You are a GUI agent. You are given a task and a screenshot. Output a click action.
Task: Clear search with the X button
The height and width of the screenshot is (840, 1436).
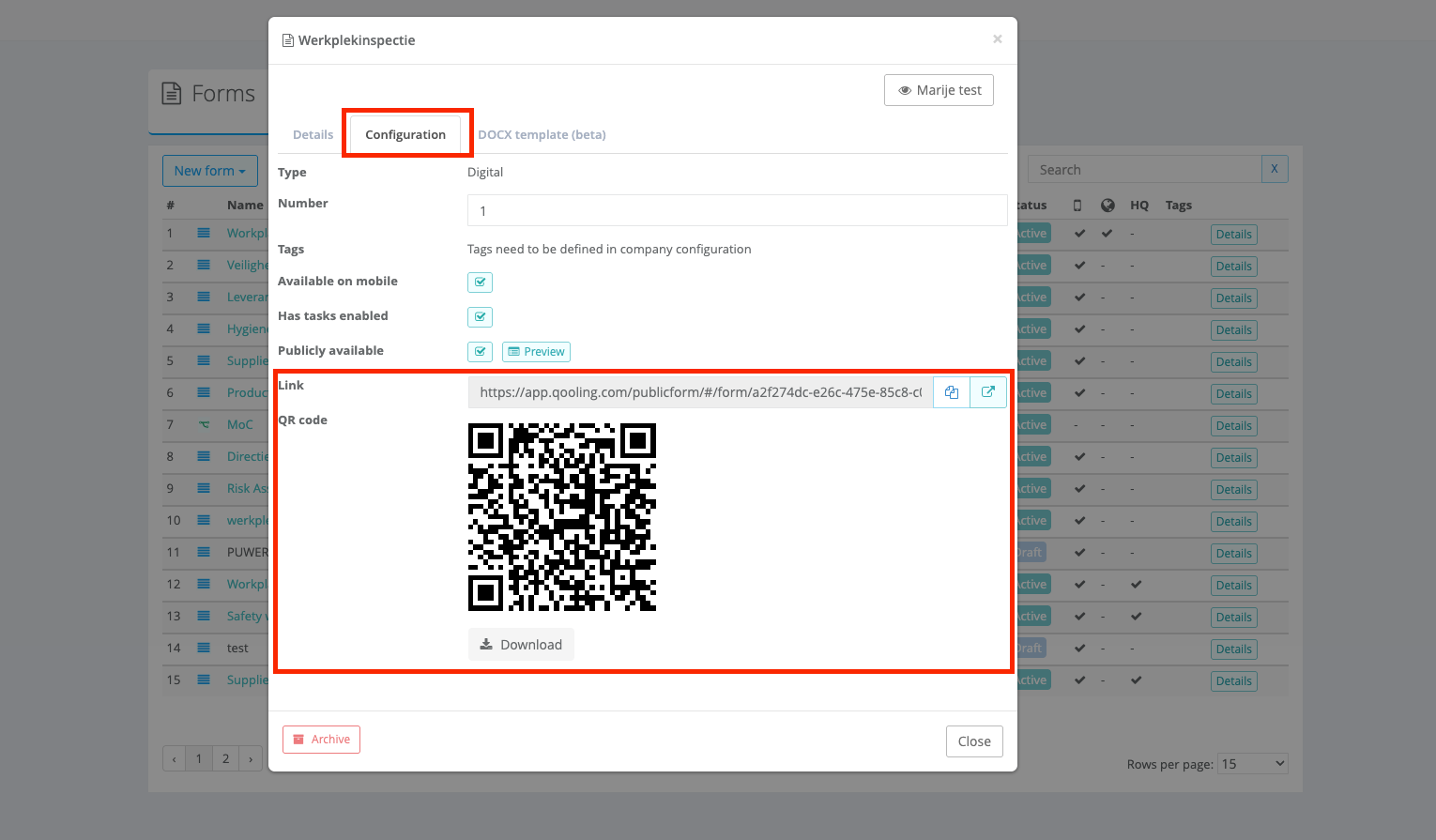click(1275, 169)
